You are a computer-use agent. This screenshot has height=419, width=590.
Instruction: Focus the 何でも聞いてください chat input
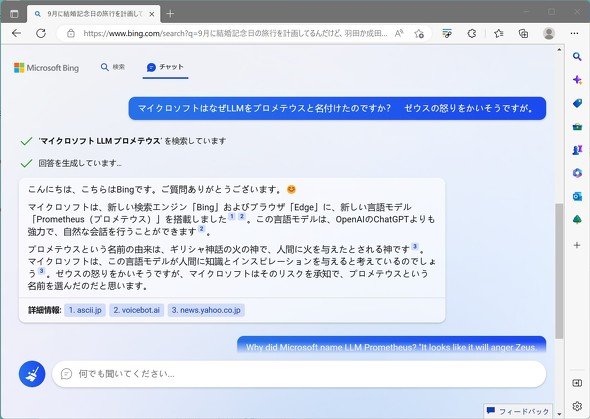299,374
